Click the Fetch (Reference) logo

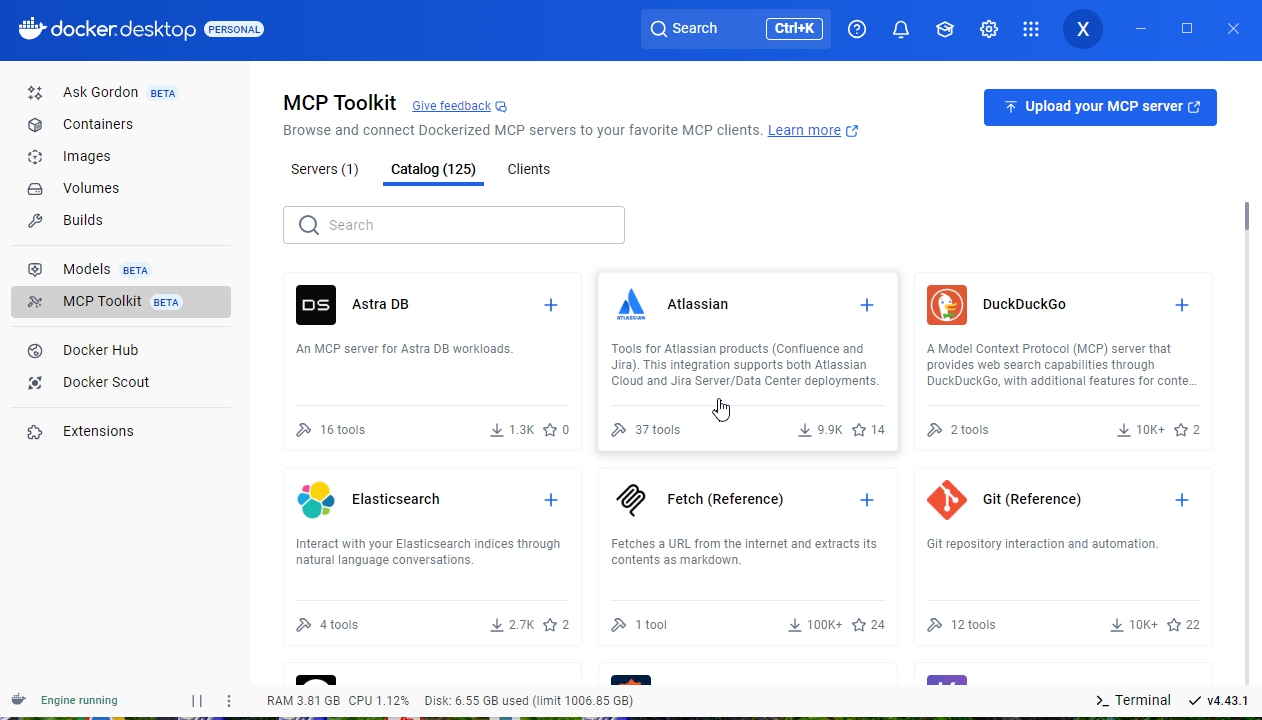[631, 500]
